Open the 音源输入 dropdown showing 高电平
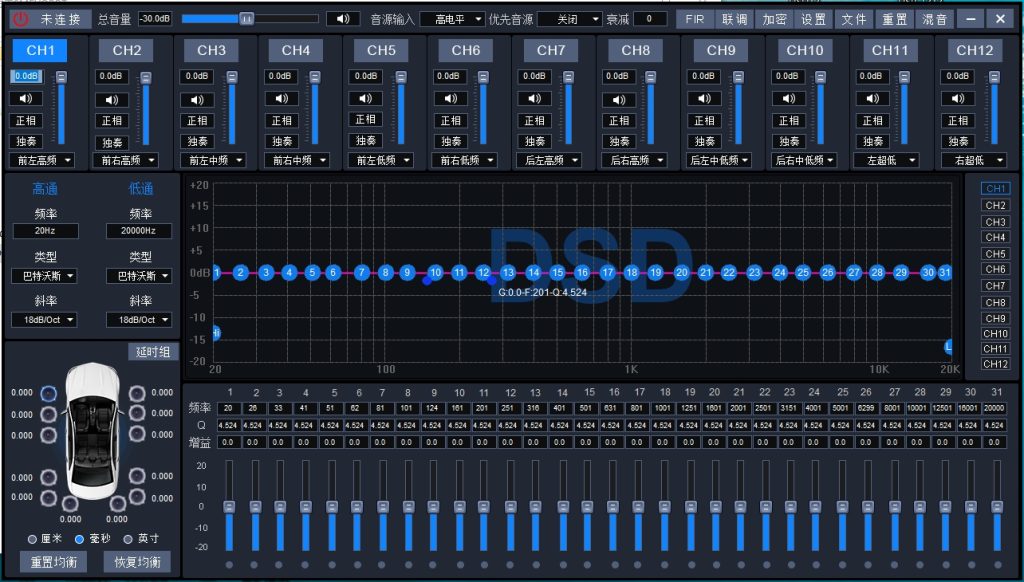 [452, 20]
